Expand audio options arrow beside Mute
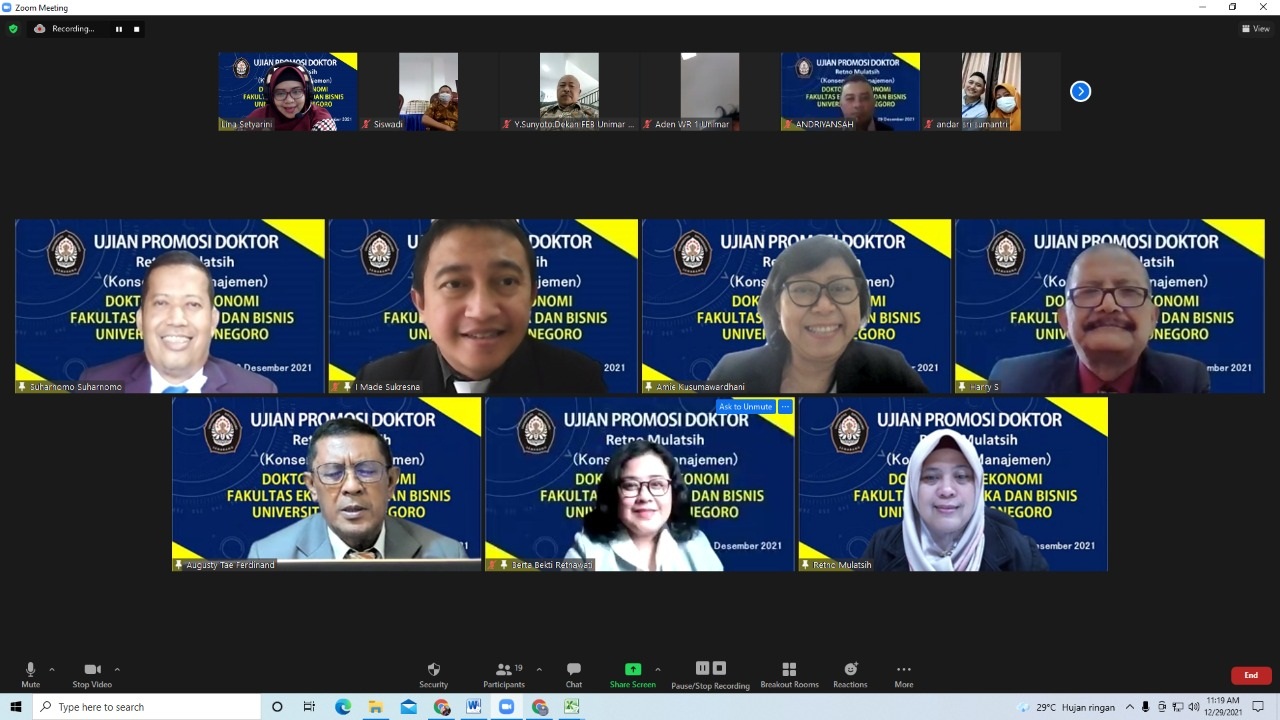 click(x=52, y=670)
